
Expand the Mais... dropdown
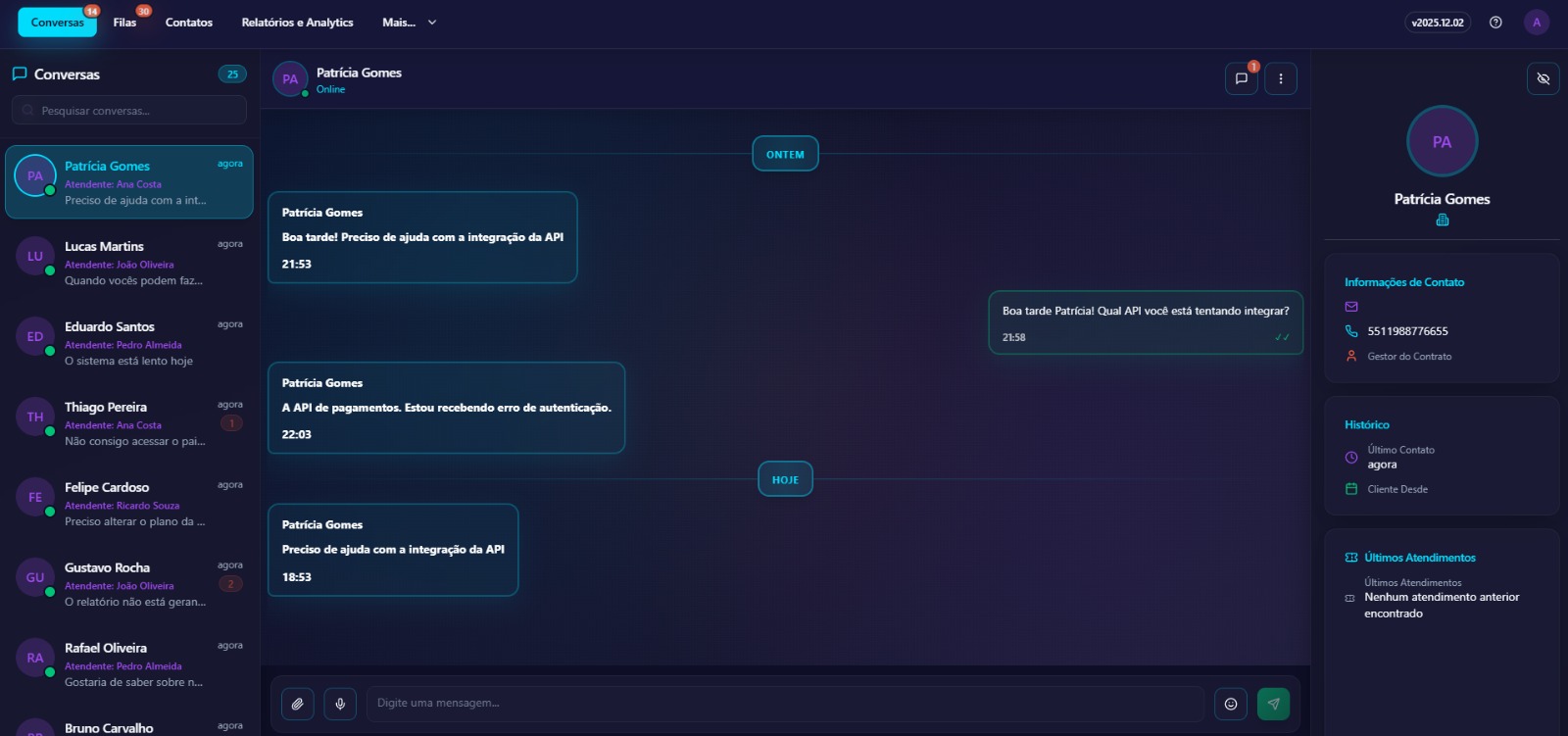[x=410, y=22]
